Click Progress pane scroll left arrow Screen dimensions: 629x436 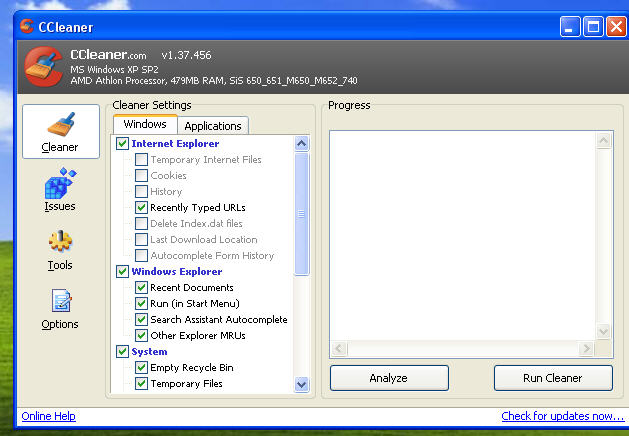click(339, 348)
